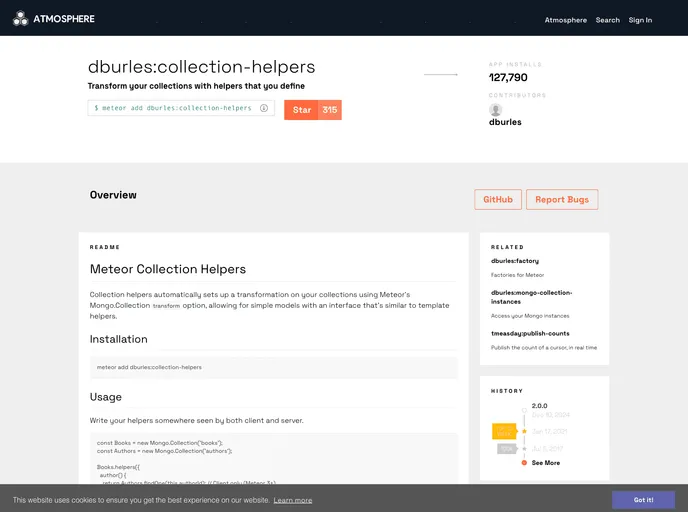The height and width of the screenshot is (512, 688).
Task: Open the GitHub repository button
Action: pos(498,200)
